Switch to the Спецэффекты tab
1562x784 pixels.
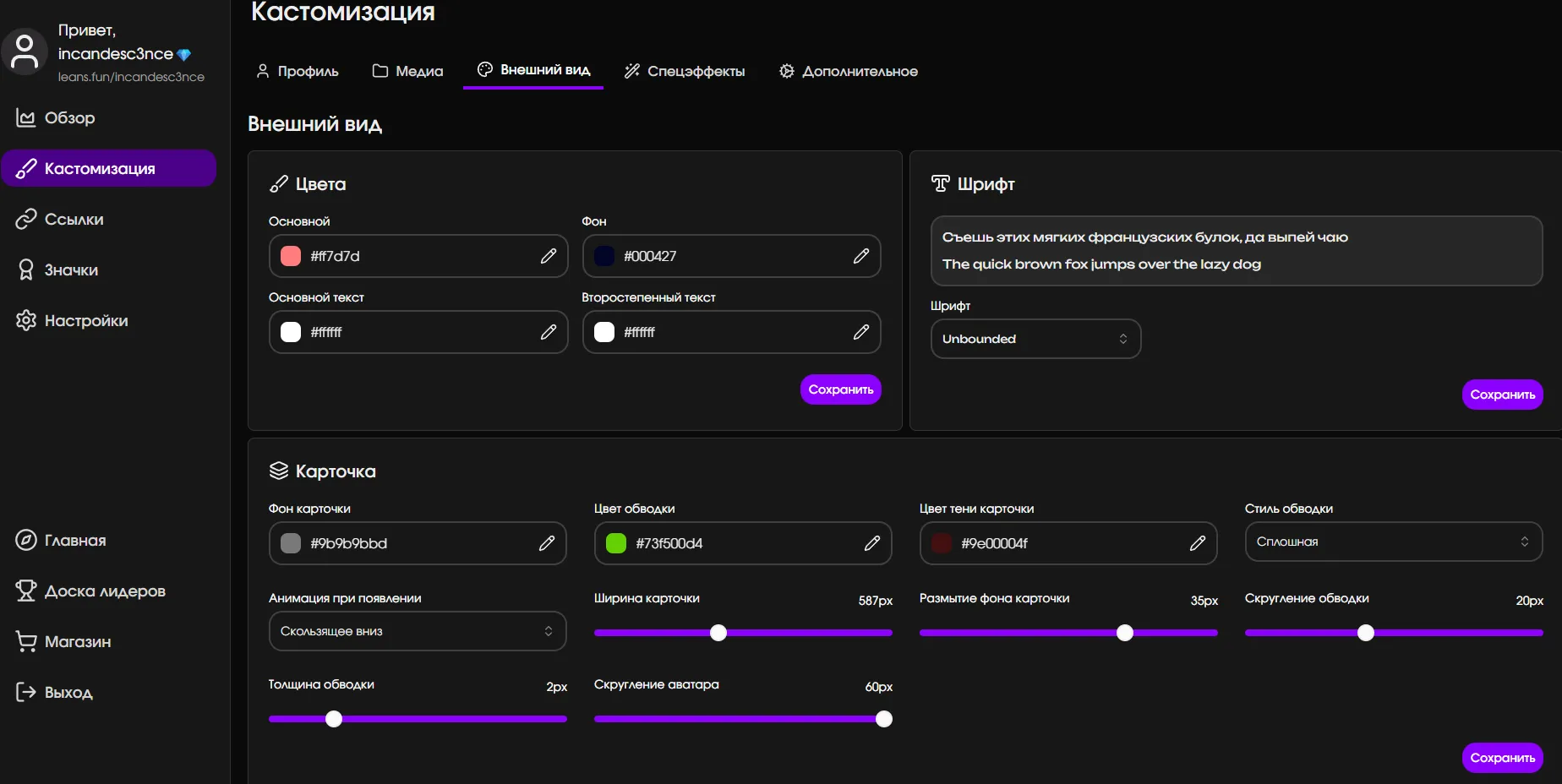click(685, 71)
